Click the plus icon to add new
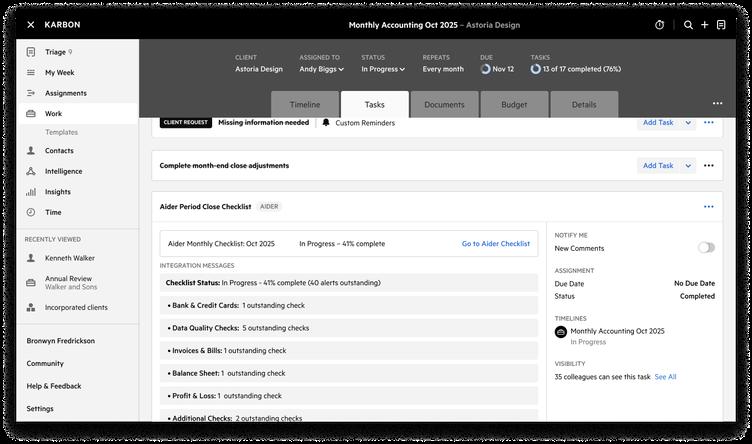Screen dimensions: 752x444 click(x=704, y=25)
